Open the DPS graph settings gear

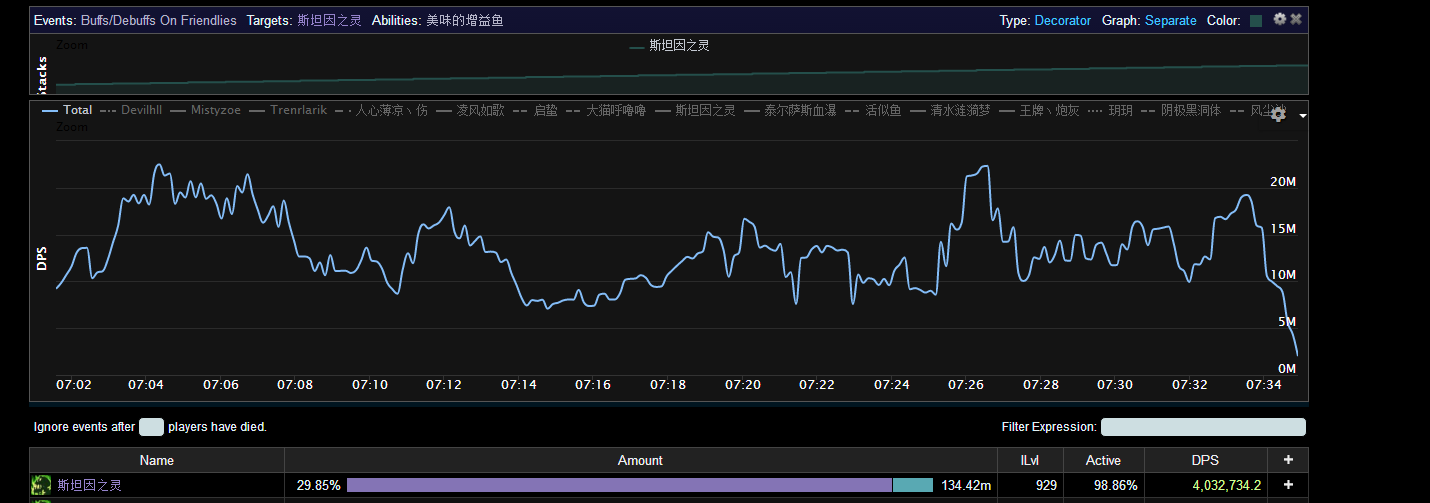pos(1277,115)
